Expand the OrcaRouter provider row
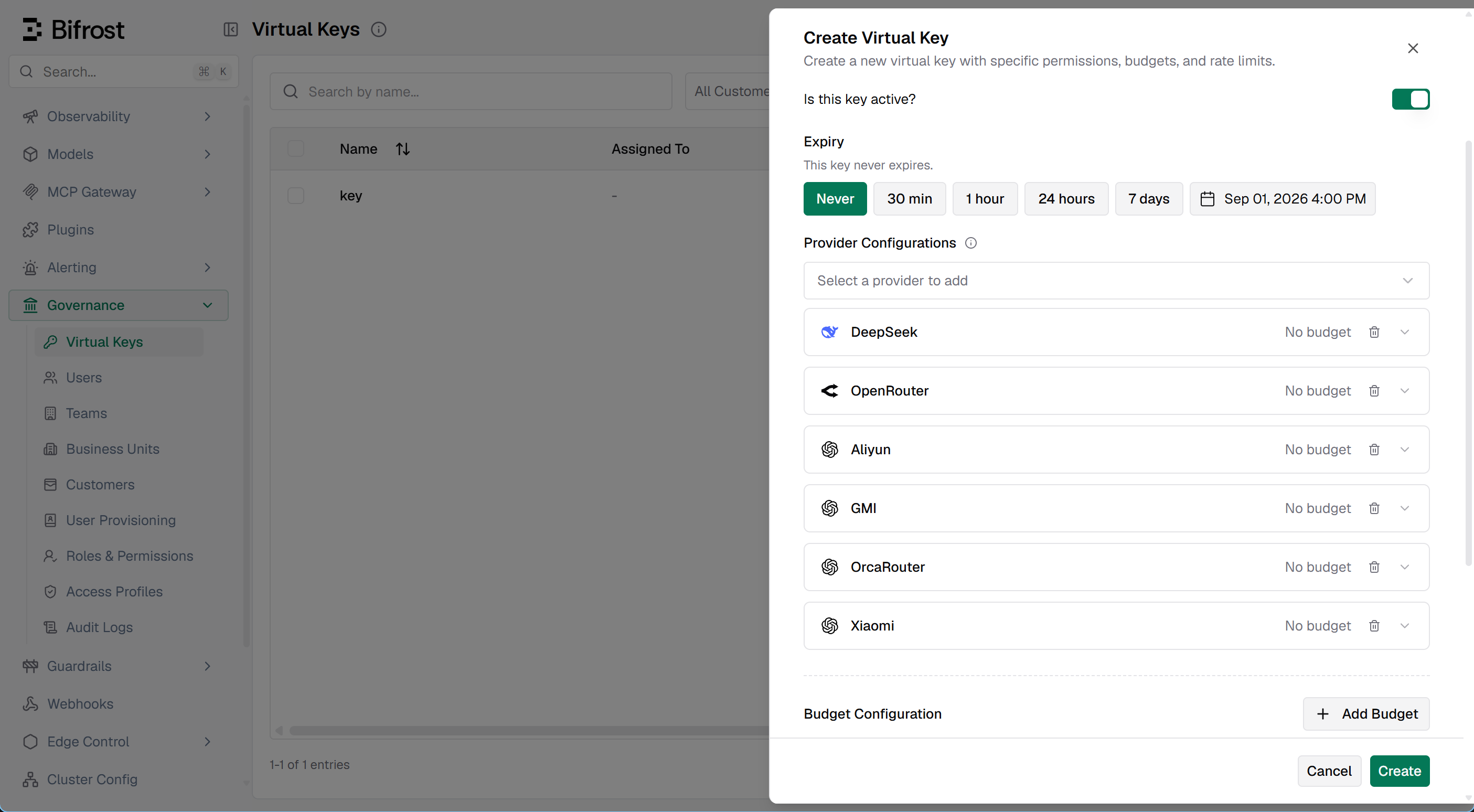Viewport: 1474px width, 812px height. pos(1405,567)
